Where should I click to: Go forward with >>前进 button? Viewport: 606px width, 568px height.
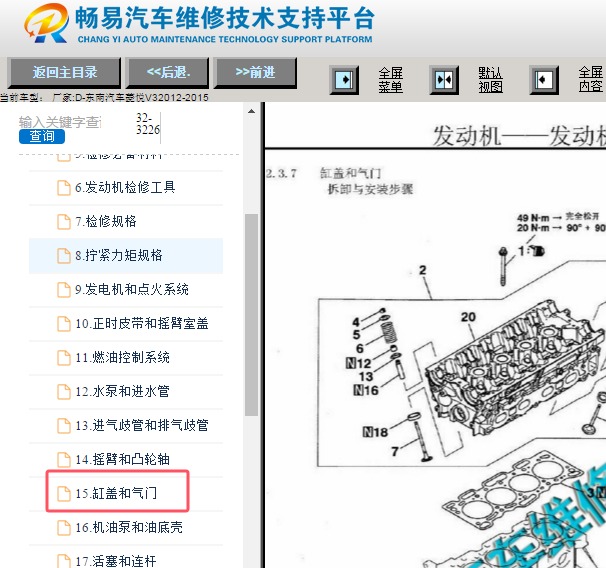click(255, 73)
